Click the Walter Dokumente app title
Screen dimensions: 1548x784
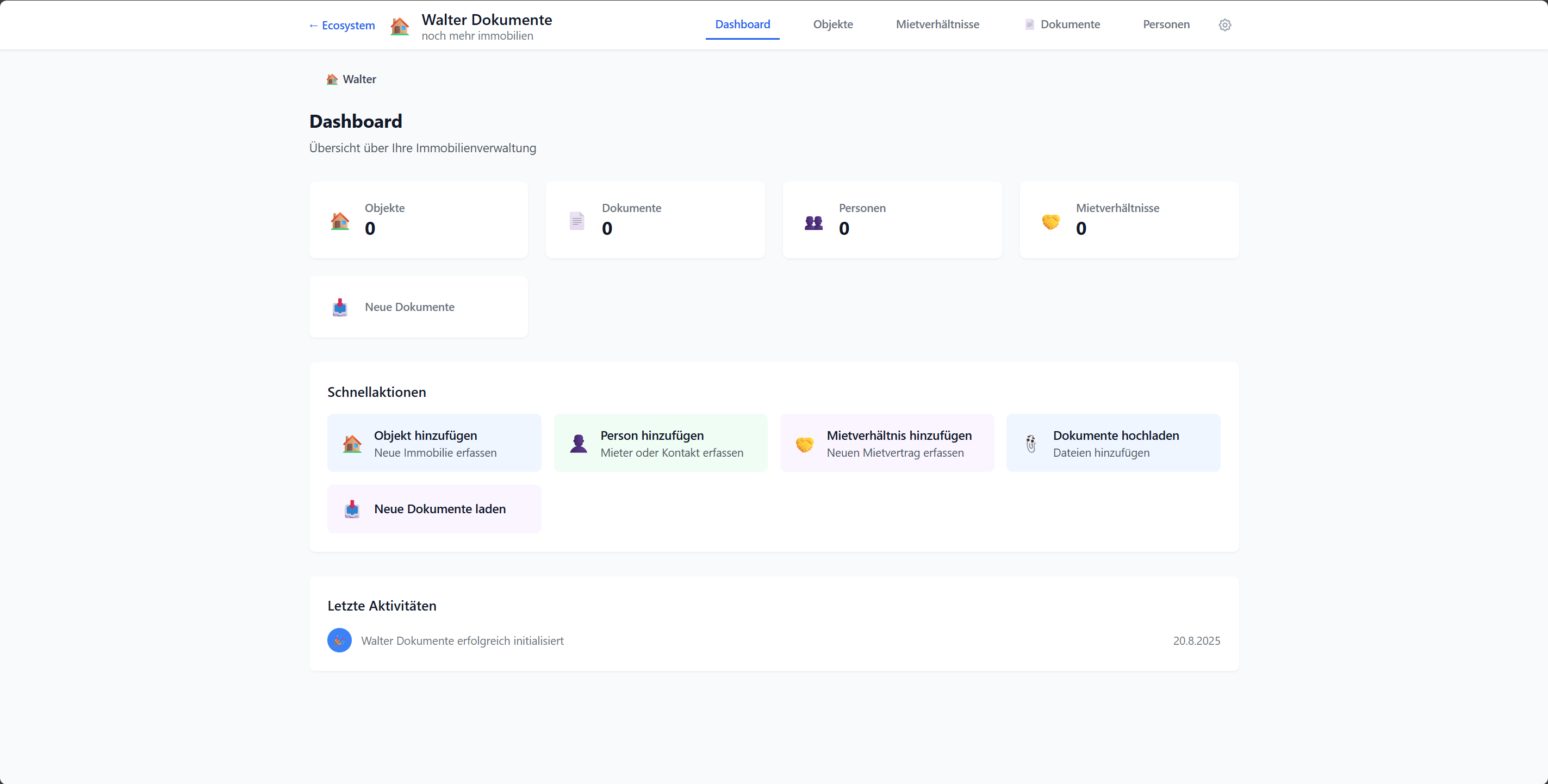[487, 20]
